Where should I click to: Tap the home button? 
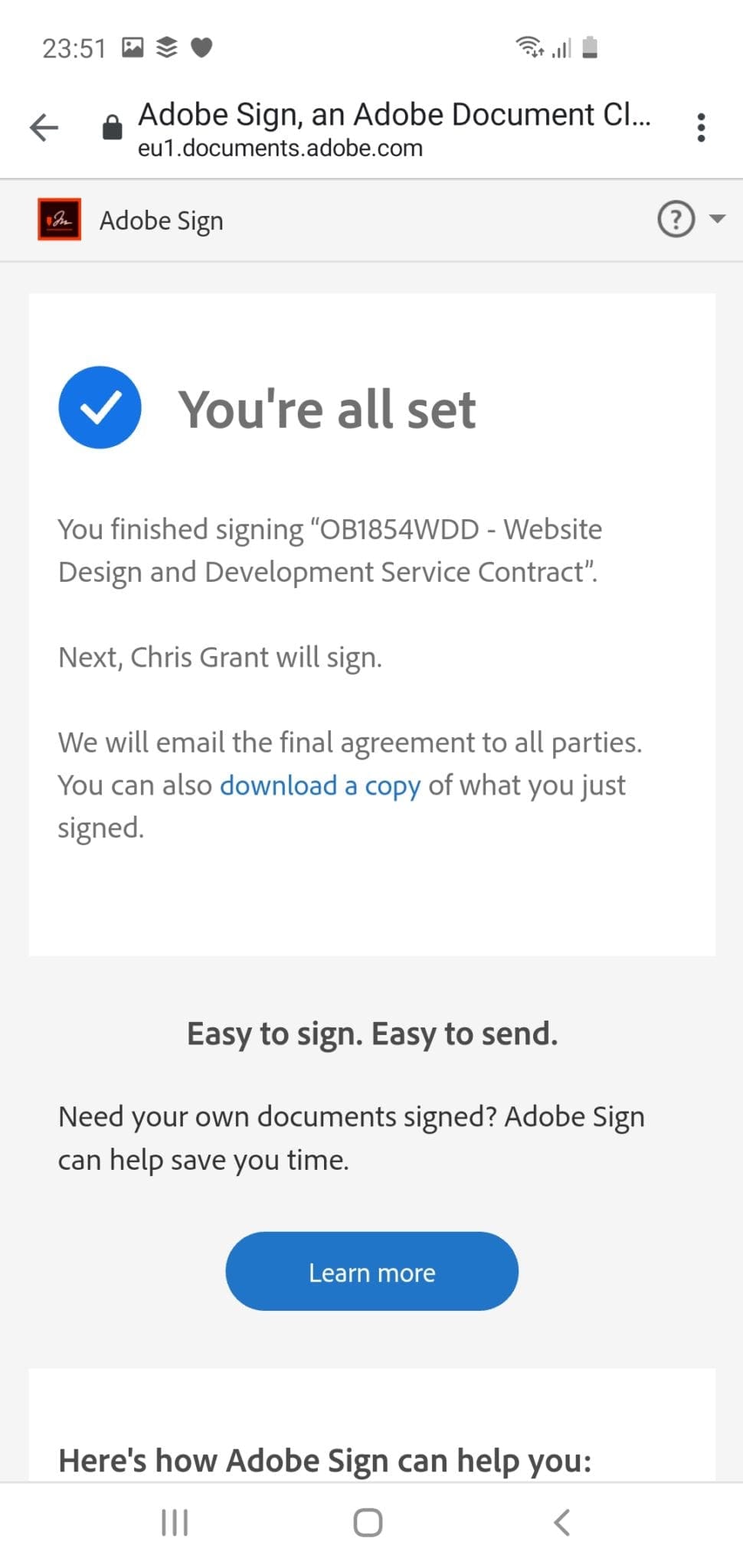click(x=368, y=1522)
